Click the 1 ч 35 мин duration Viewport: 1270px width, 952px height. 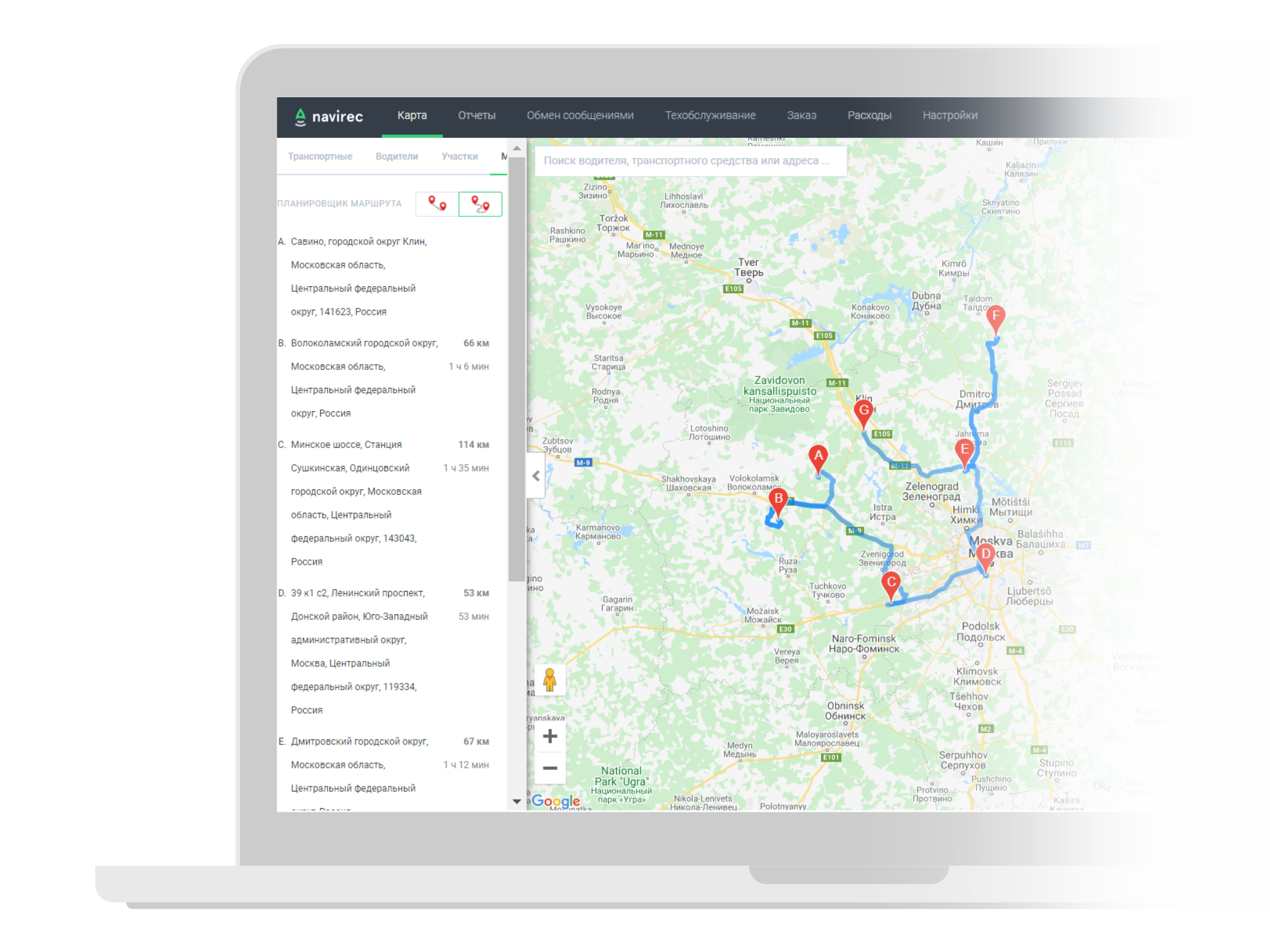point(465,468)
